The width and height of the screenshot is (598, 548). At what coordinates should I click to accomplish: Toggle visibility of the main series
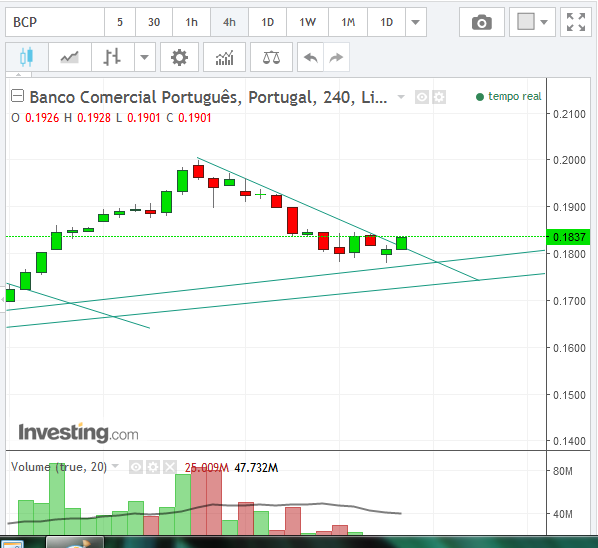pyautogui.click(x=422, y=97)
